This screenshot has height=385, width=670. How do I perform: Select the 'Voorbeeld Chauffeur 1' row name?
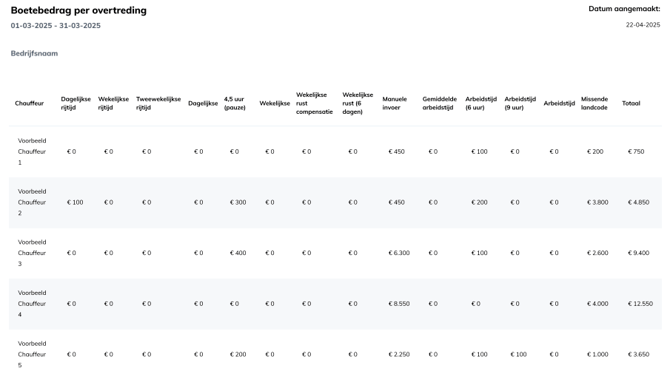click(32, 152)
